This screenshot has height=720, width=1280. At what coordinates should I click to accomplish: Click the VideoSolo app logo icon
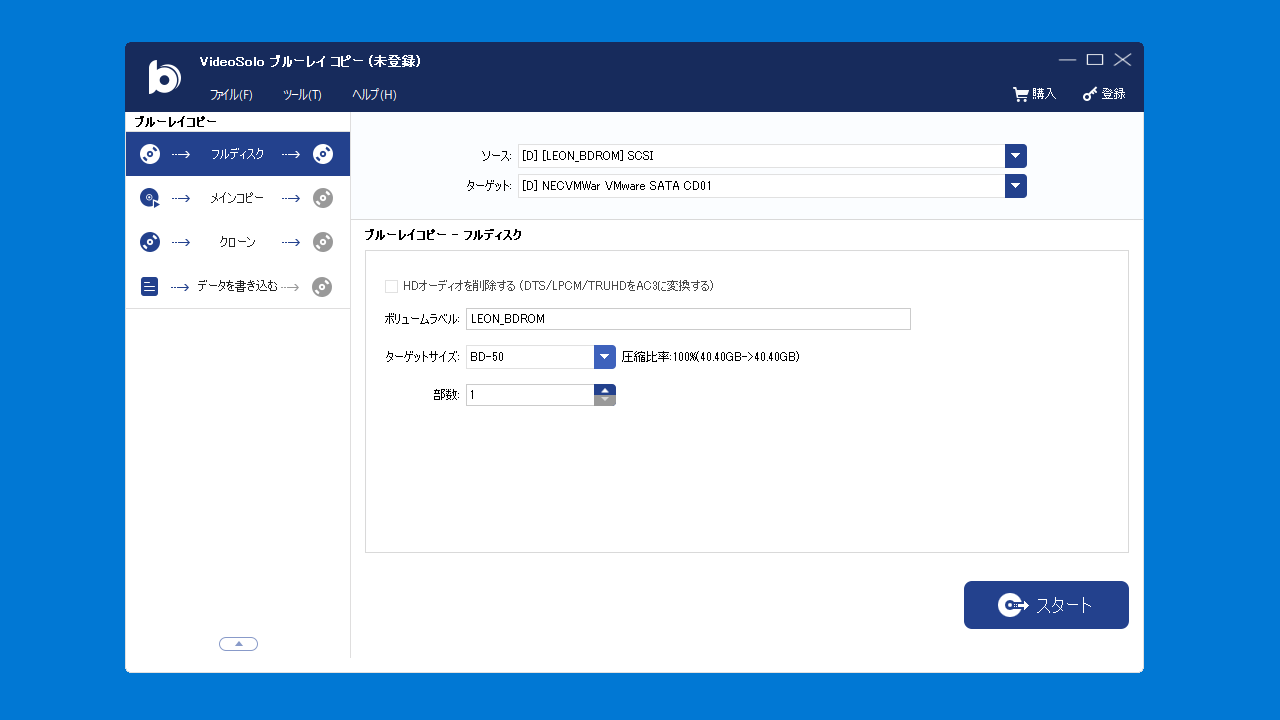[x=164, y=77]
